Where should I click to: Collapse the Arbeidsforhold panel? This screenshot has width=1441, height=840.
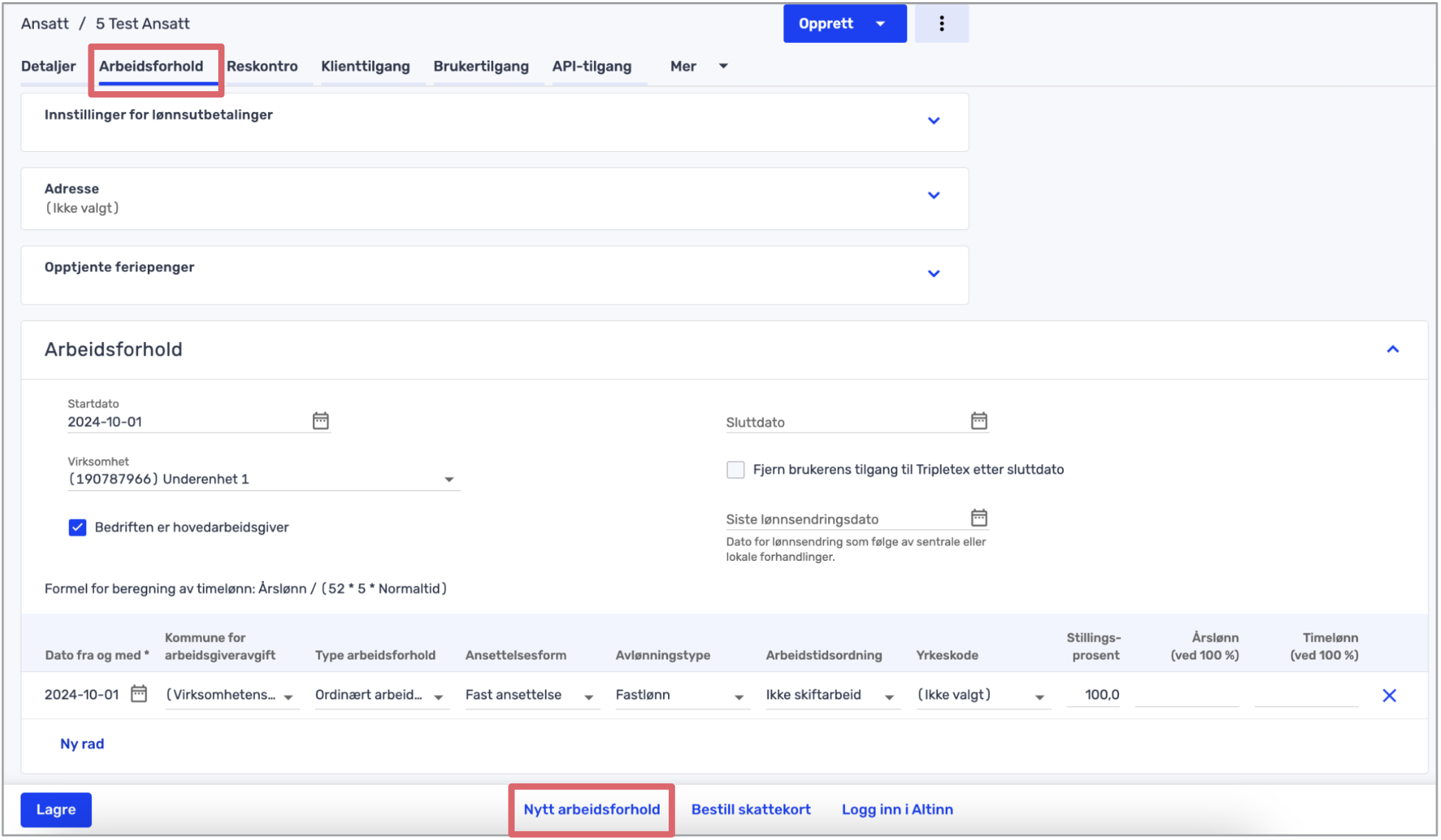click(x=1393, y=350)
